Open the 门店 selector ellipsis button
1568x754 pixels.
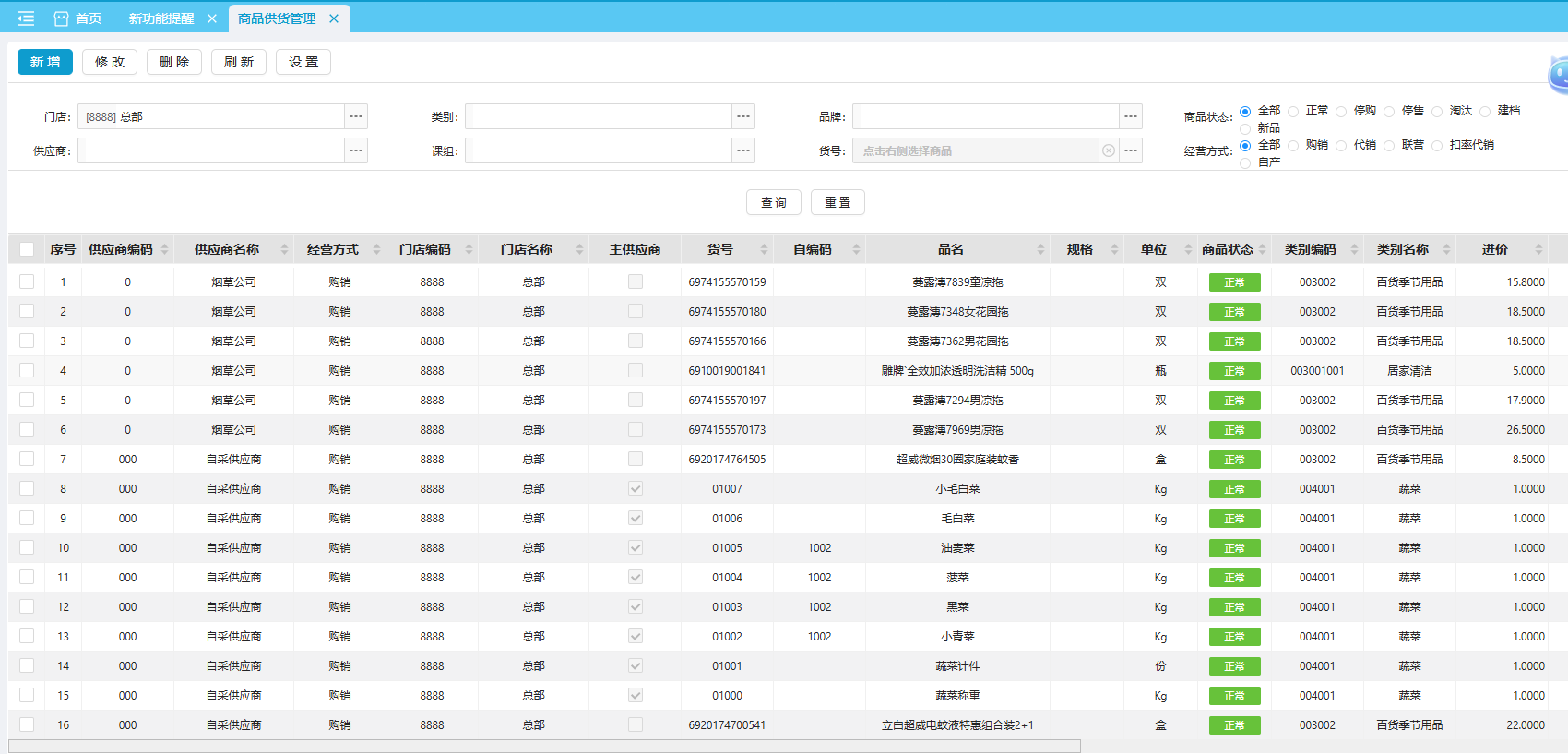coord(356,116)
